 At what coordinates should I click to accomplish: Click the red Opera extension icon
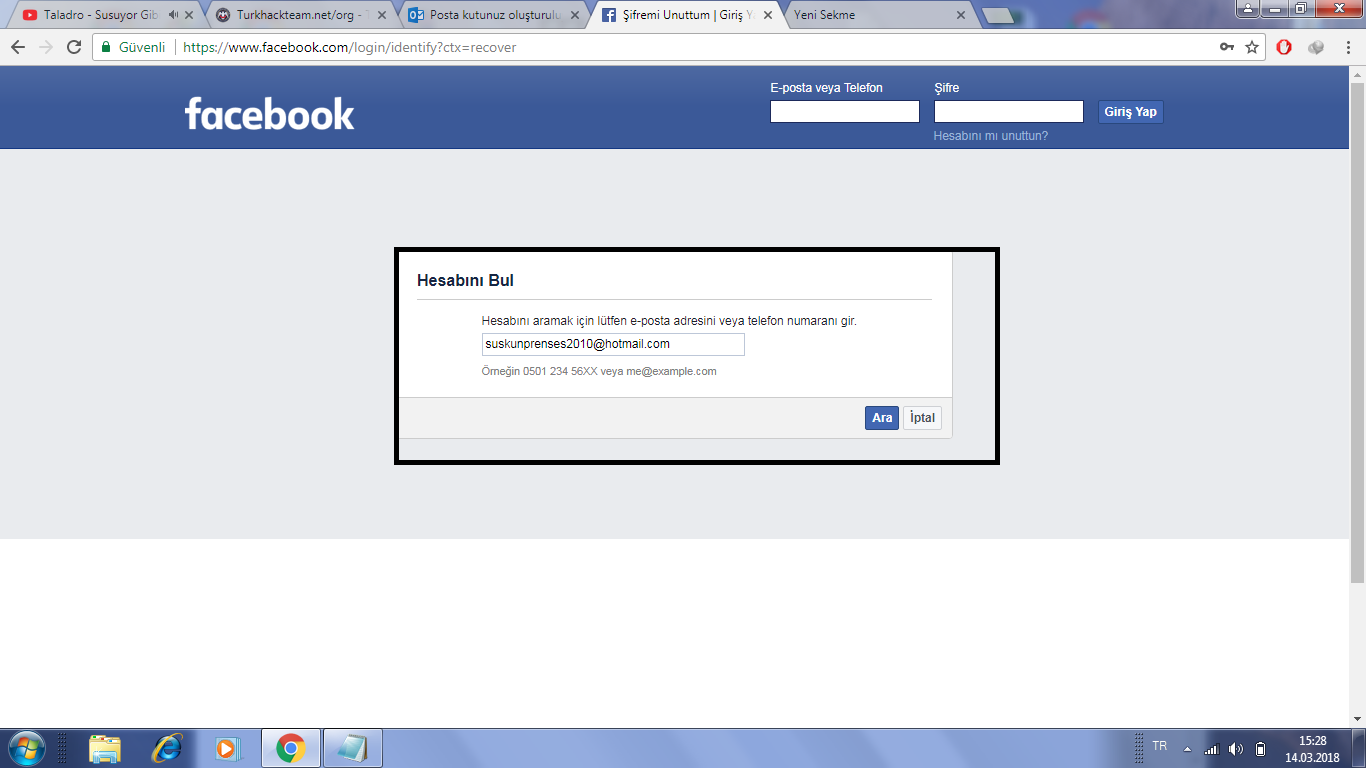click(x=1284, y=47)
